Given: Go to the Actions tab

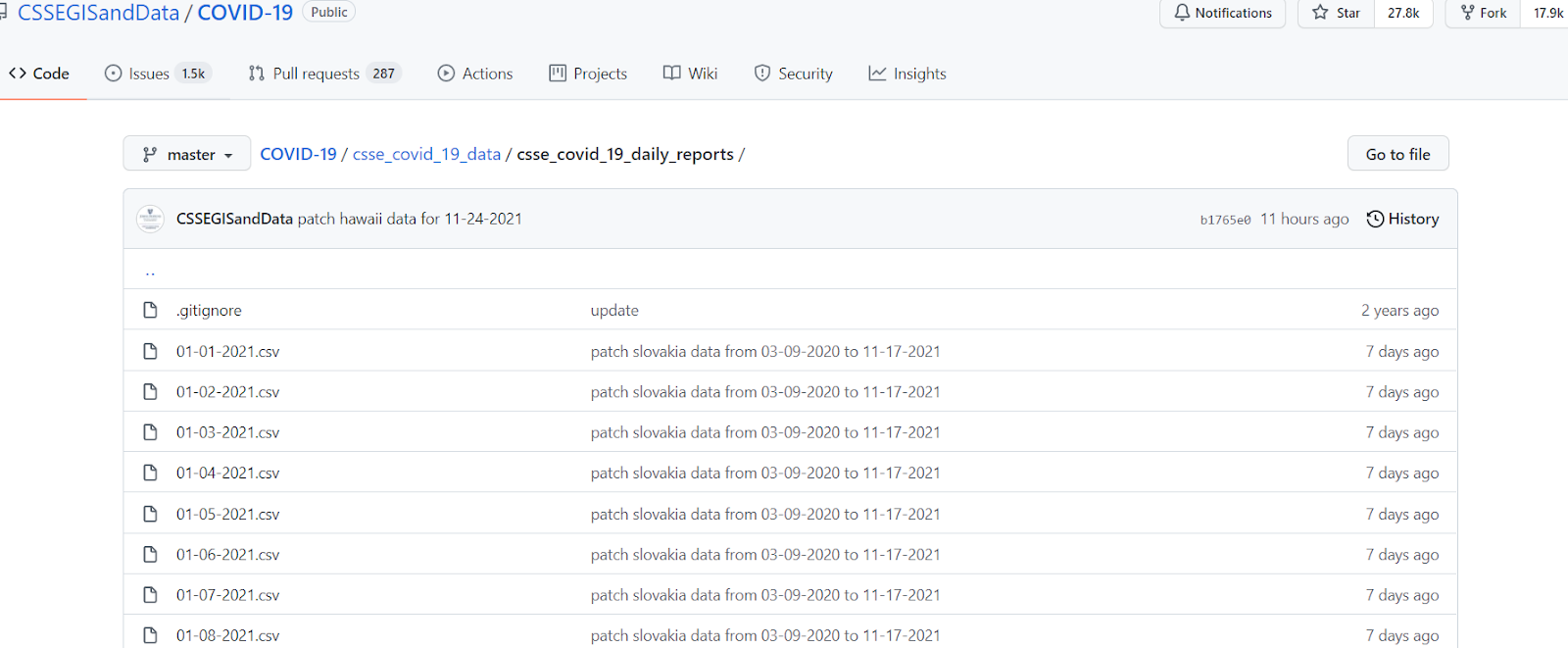Looking at the screenshot, I should tap(475, 74).
